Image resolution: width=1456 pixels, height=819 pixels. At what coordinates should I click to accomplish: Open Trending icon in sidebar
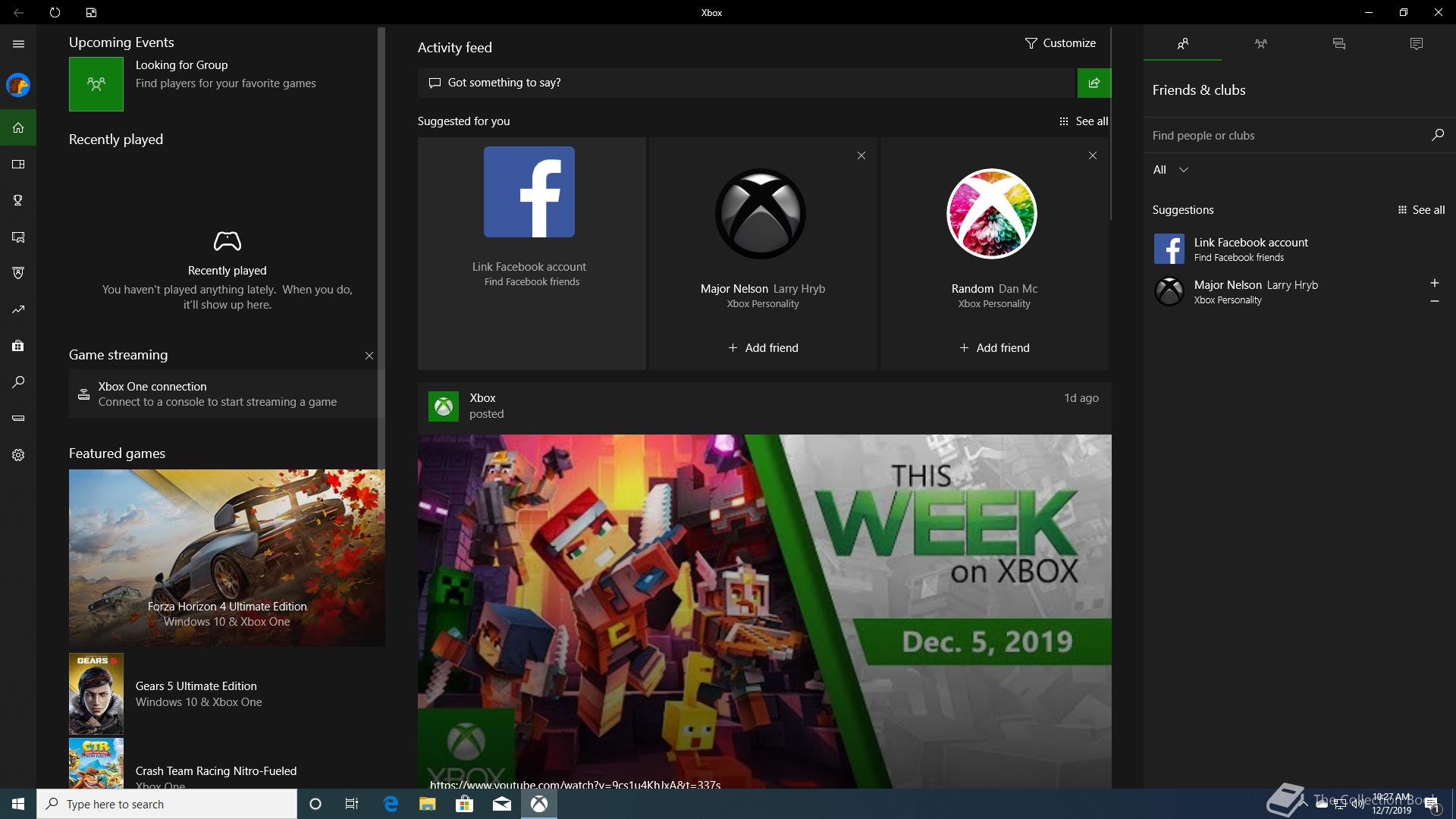[x=18, y=309]
